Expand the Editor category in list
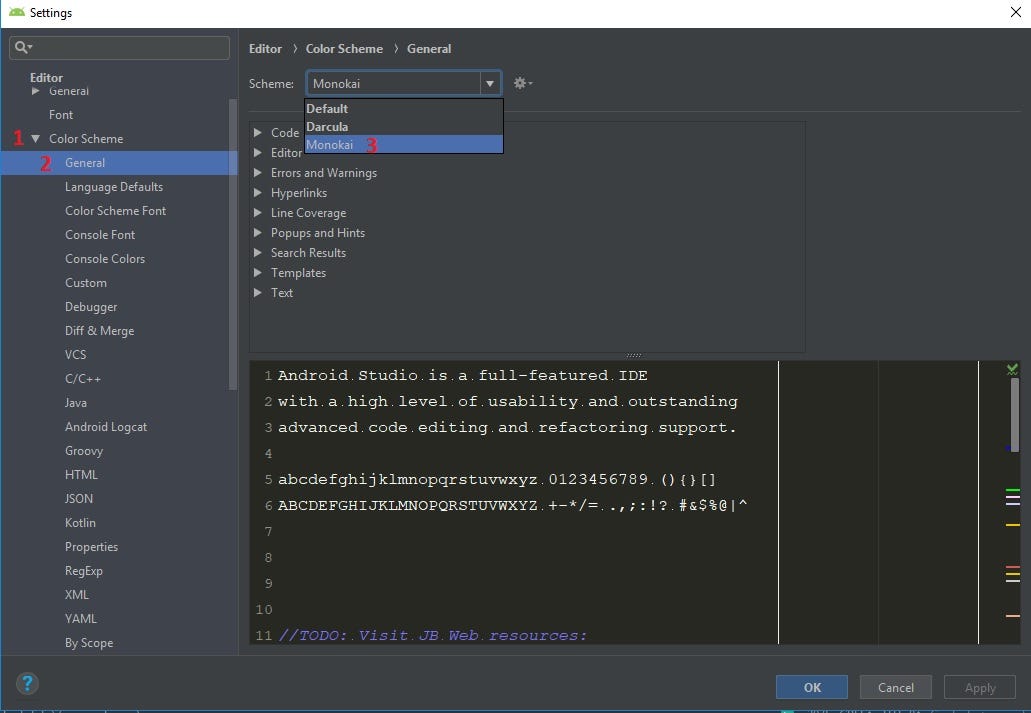 pos(258,153)
